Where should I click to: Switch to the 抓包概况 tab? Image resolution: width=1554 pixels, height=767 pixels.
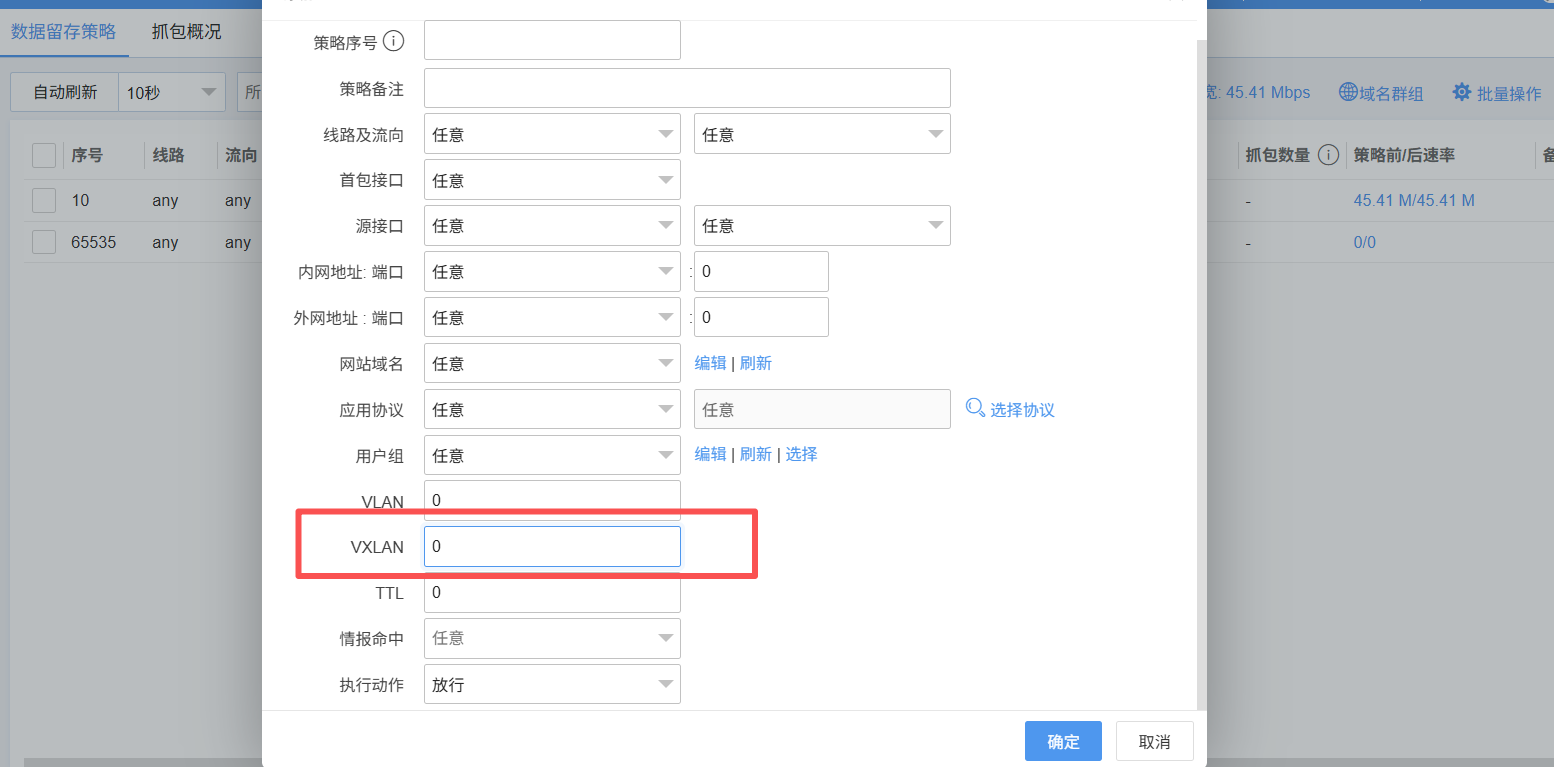coord(186,32)
